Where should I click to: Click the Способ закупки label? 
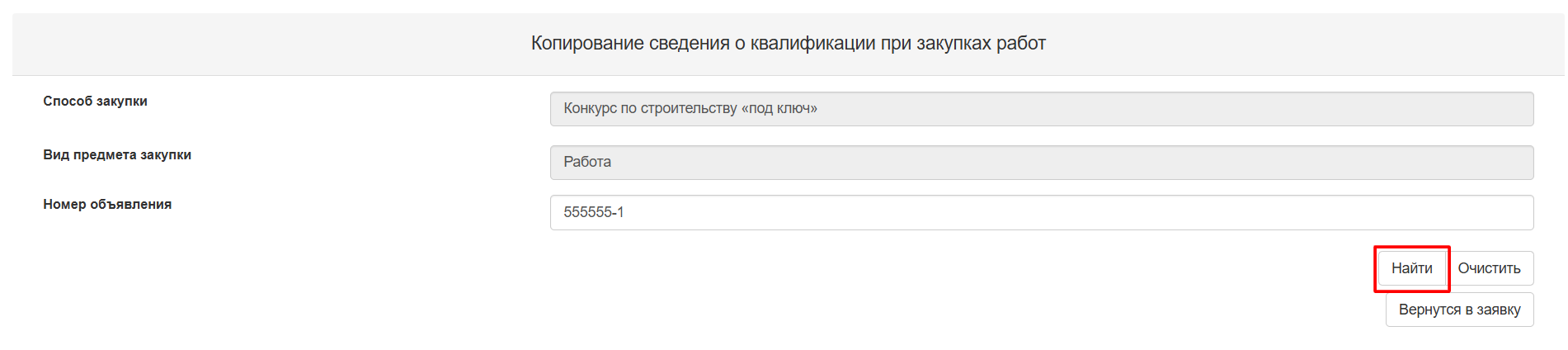tap(95, 101)
